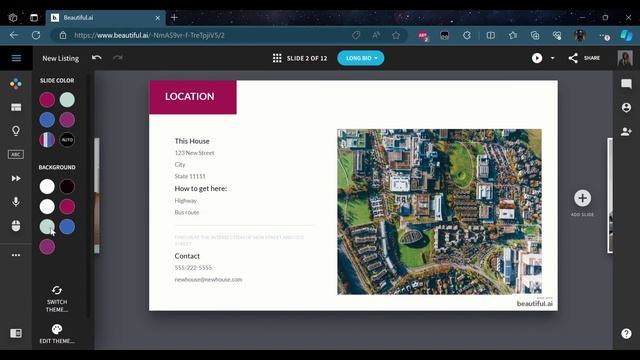Screen dimensions: 640x360
Task: Click the 'How to get here:' heading
Action: 200,189
